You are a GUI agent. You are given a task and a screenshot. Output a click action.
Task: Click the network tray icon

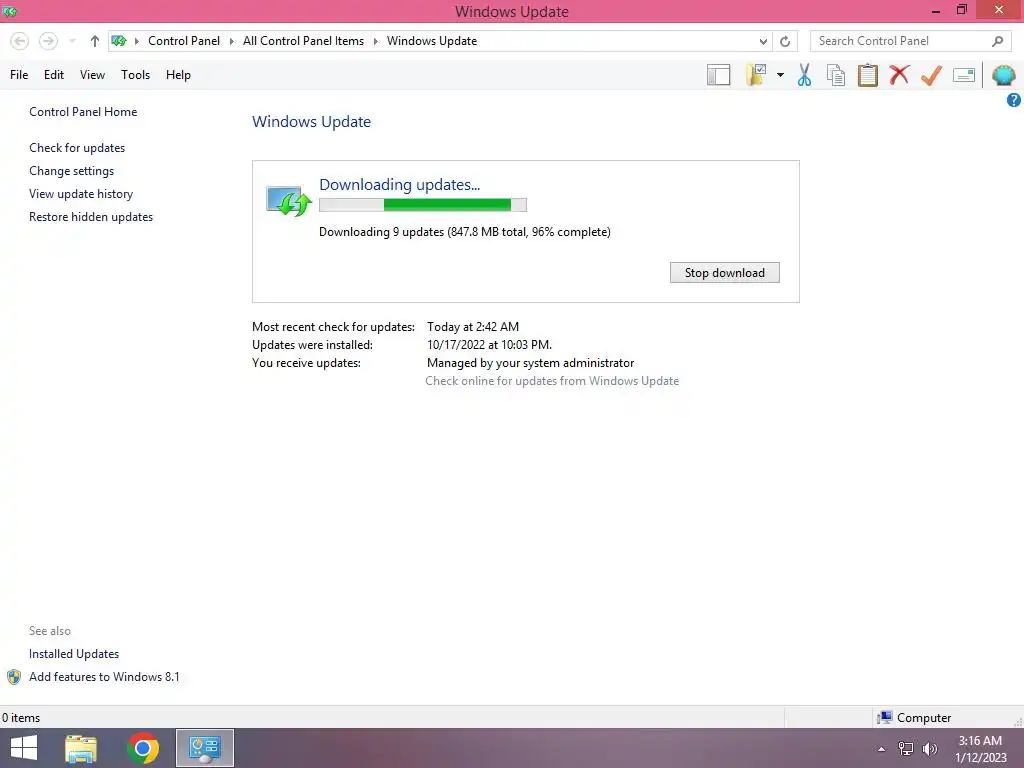tap(906, 749)
